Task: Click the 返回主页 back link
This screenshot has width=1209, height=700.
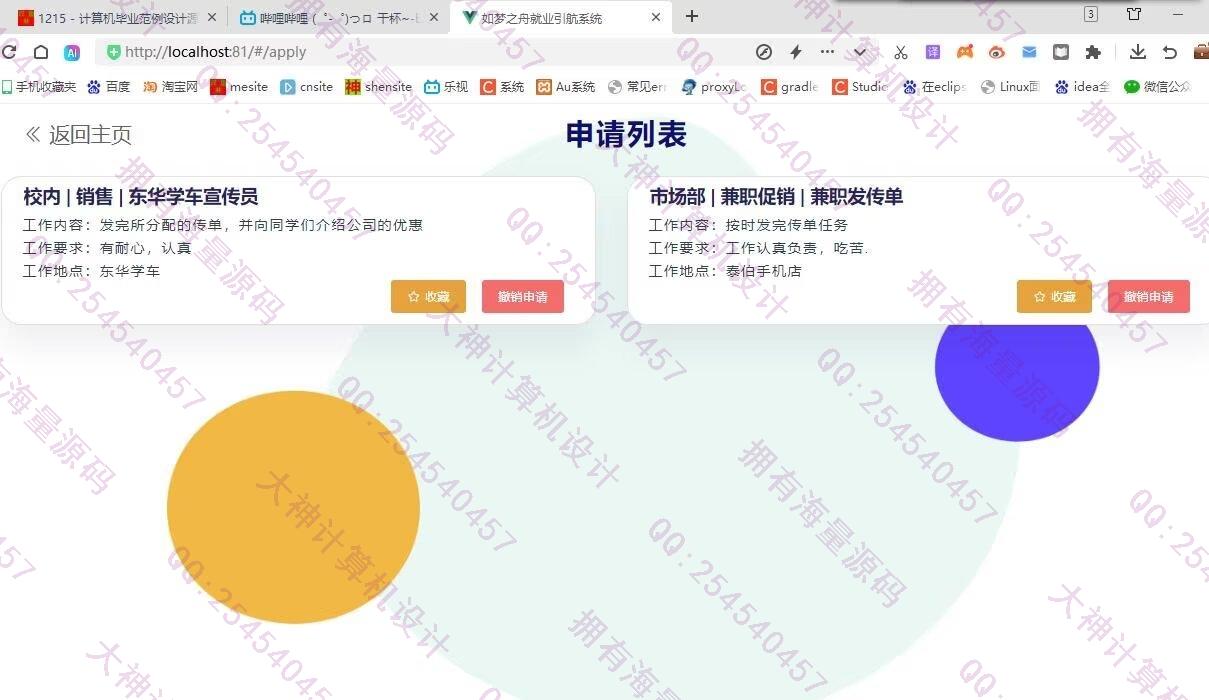Action: coord(79,135)
